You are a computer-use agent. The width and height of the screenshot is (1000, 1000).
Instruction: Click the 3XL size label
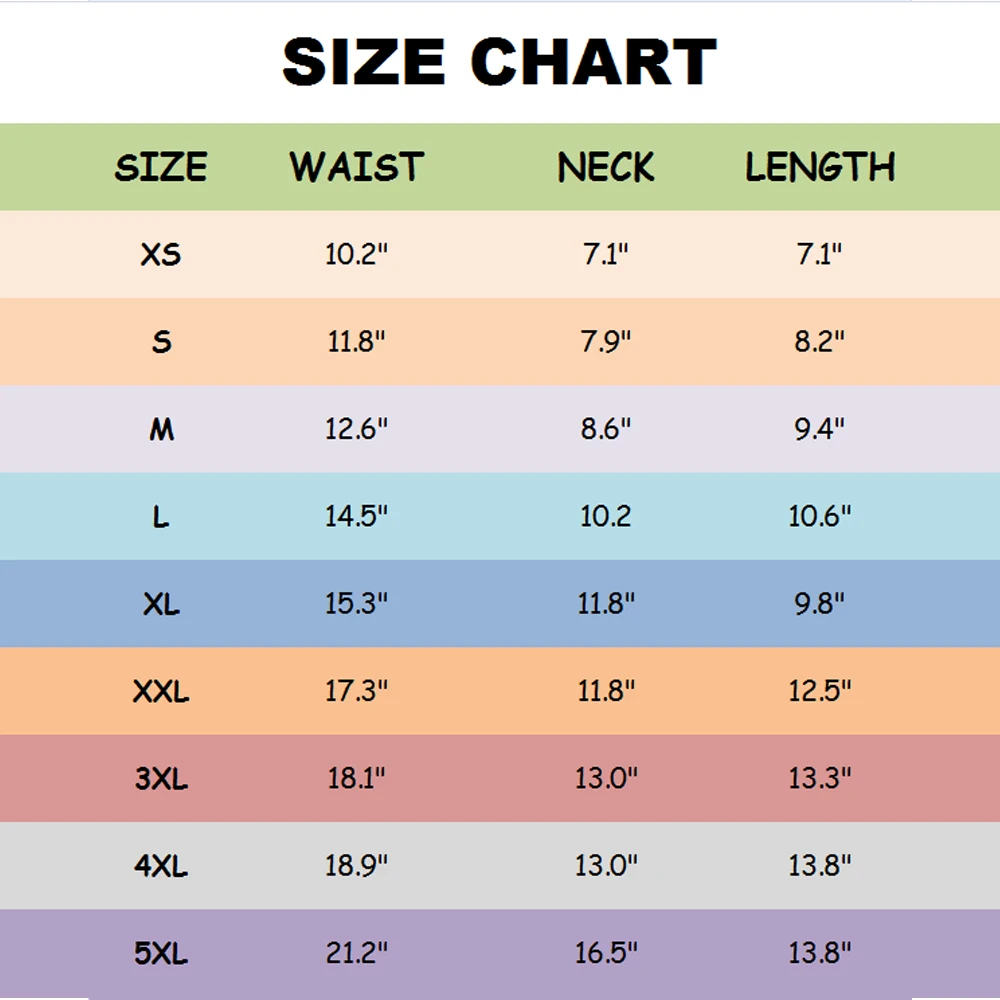click(161, 778)
